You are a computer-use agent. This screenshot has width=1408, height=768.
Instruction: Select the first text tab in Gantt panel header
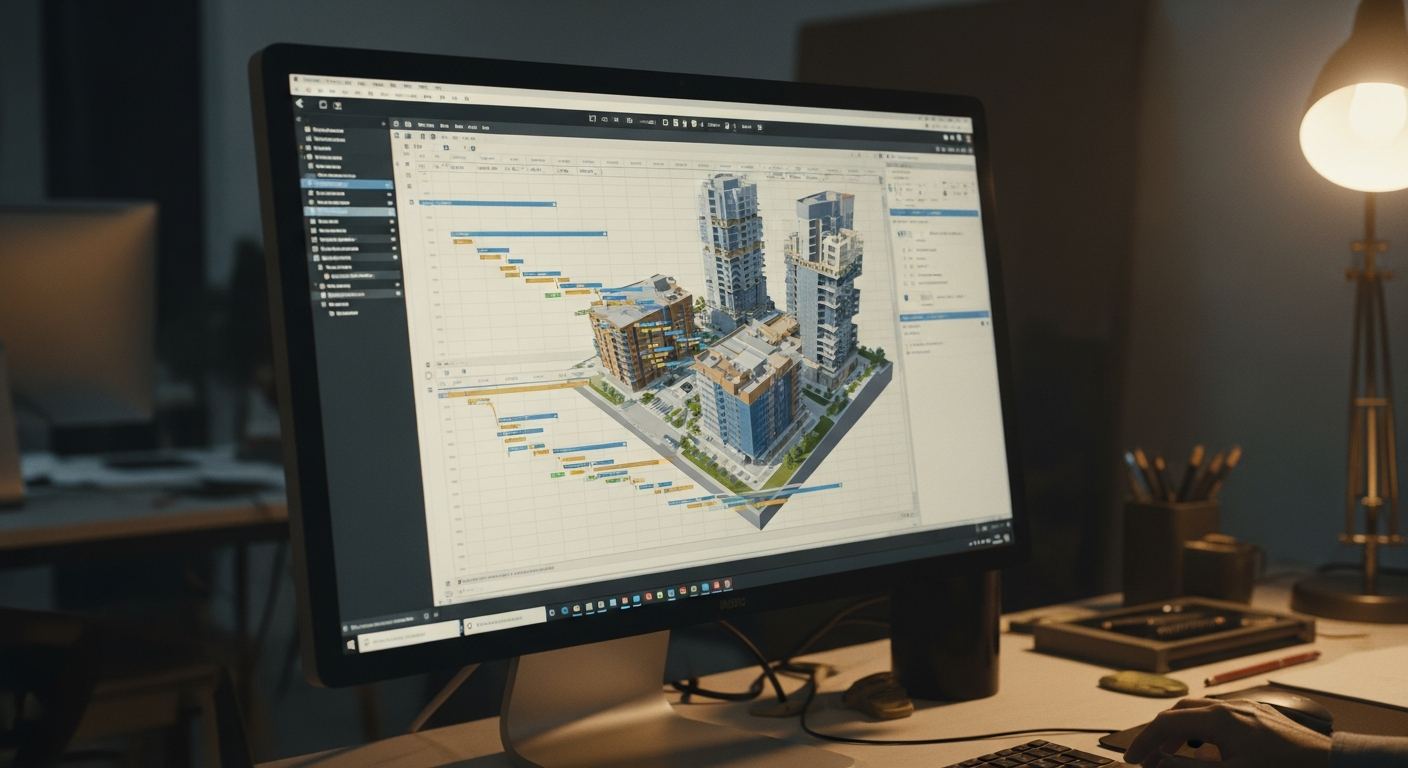pos(425,125)
